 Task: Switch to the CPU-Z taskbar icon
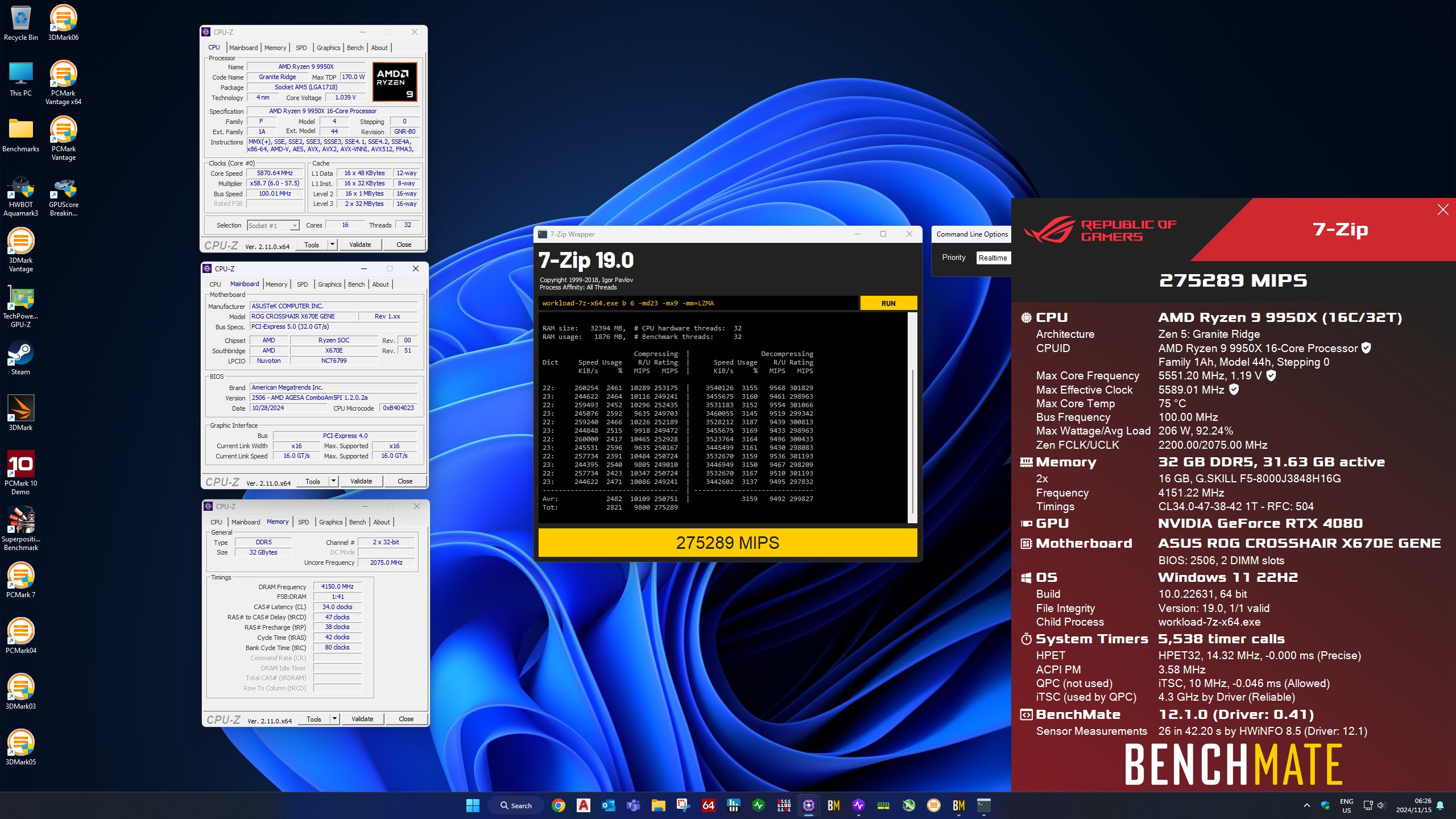(809, 805)
